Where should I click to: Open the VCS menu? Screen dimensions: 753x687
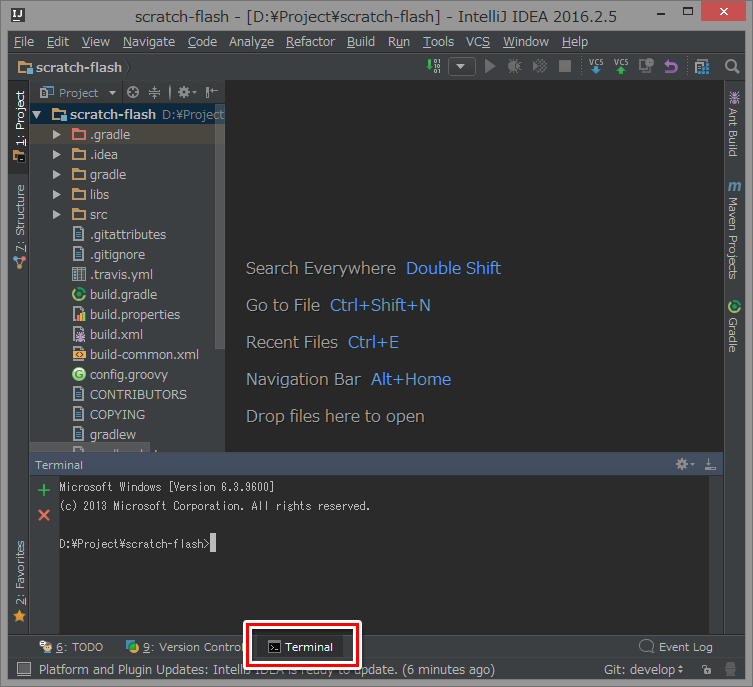pyautogui.click(x=478, y=42)
